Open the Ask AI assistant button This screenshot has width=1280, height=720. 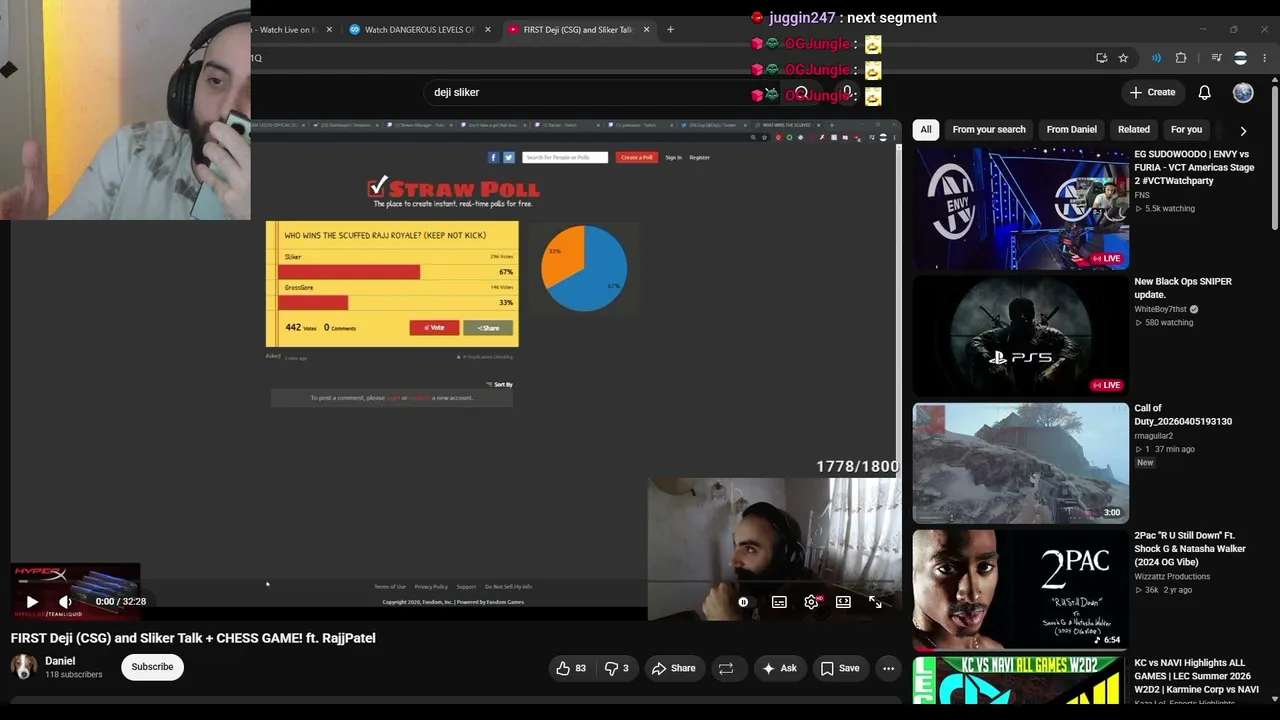[x=779, y=668]
